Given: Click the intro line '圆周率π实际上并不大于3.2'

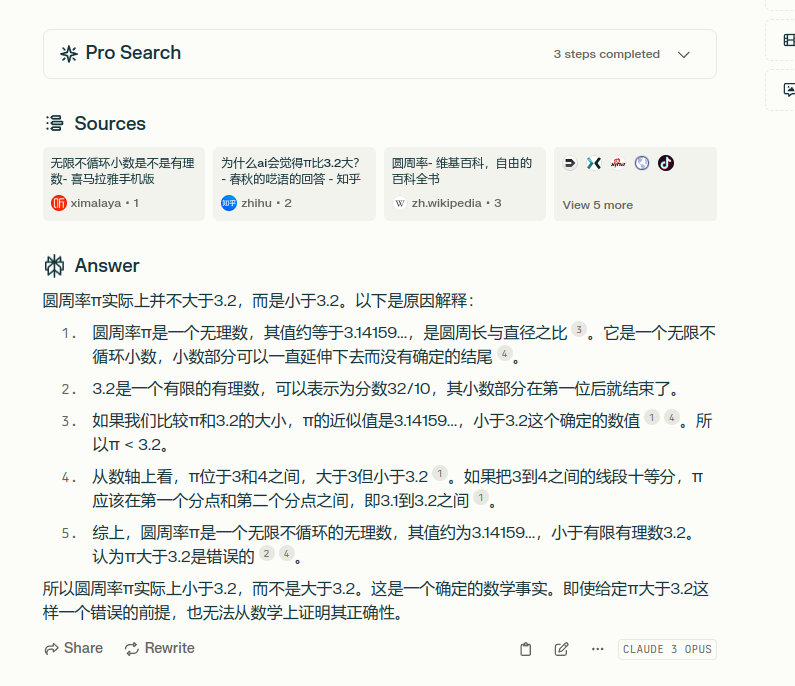Looking at the screenshot, I should tap(258, 301).
